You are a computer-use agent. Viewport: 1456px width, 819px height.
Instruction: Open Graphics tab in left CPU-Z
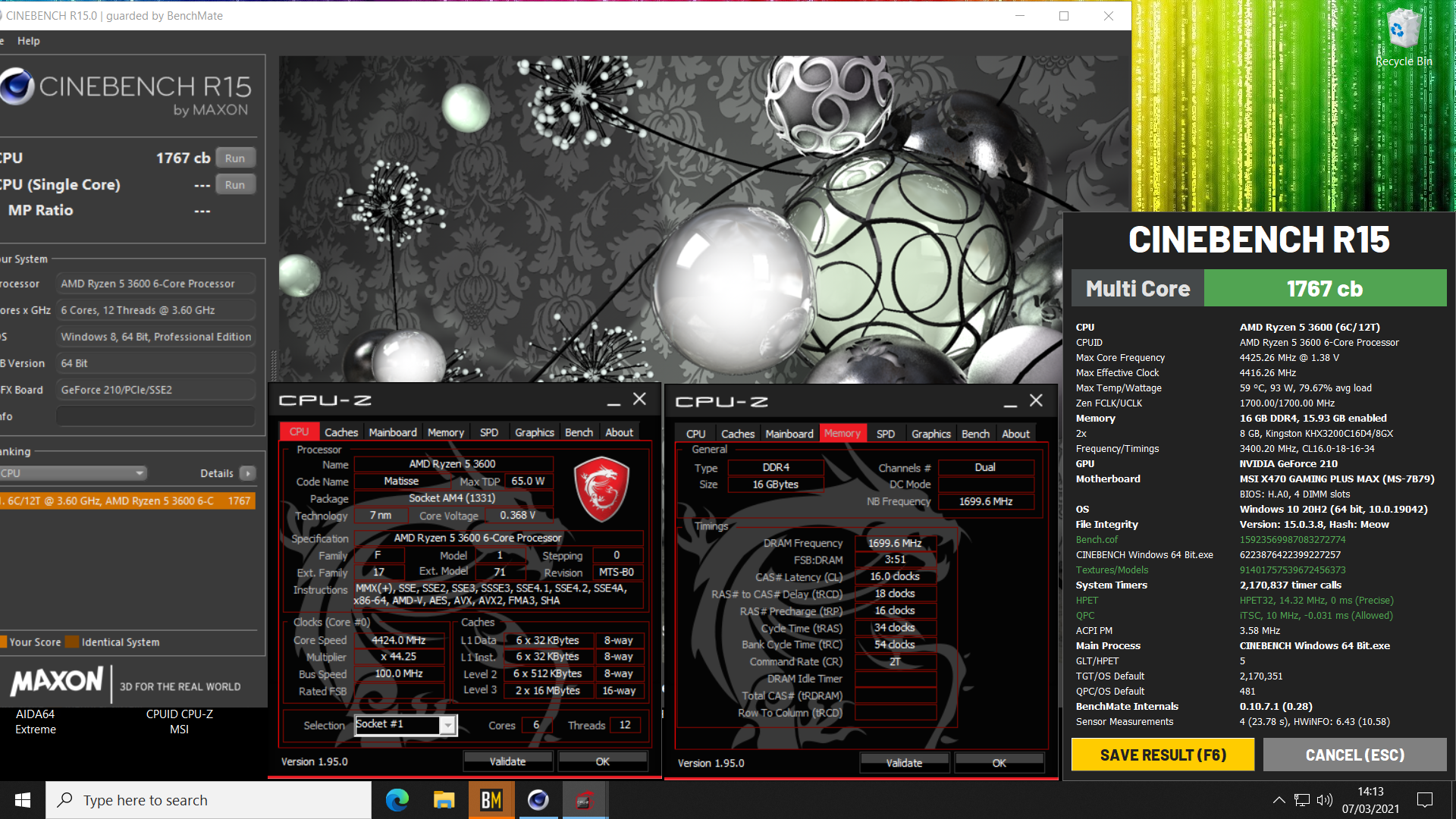(x=535, y=432)
